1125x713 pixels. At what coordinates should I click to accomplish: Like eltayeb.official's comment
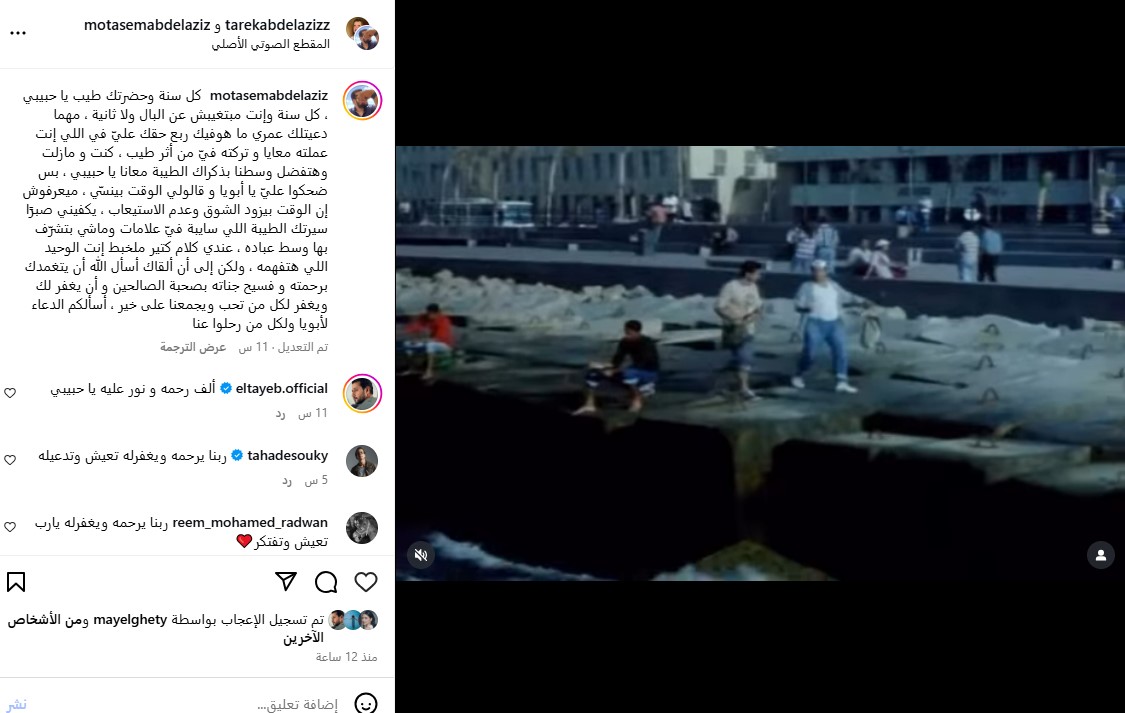point(10,393)
